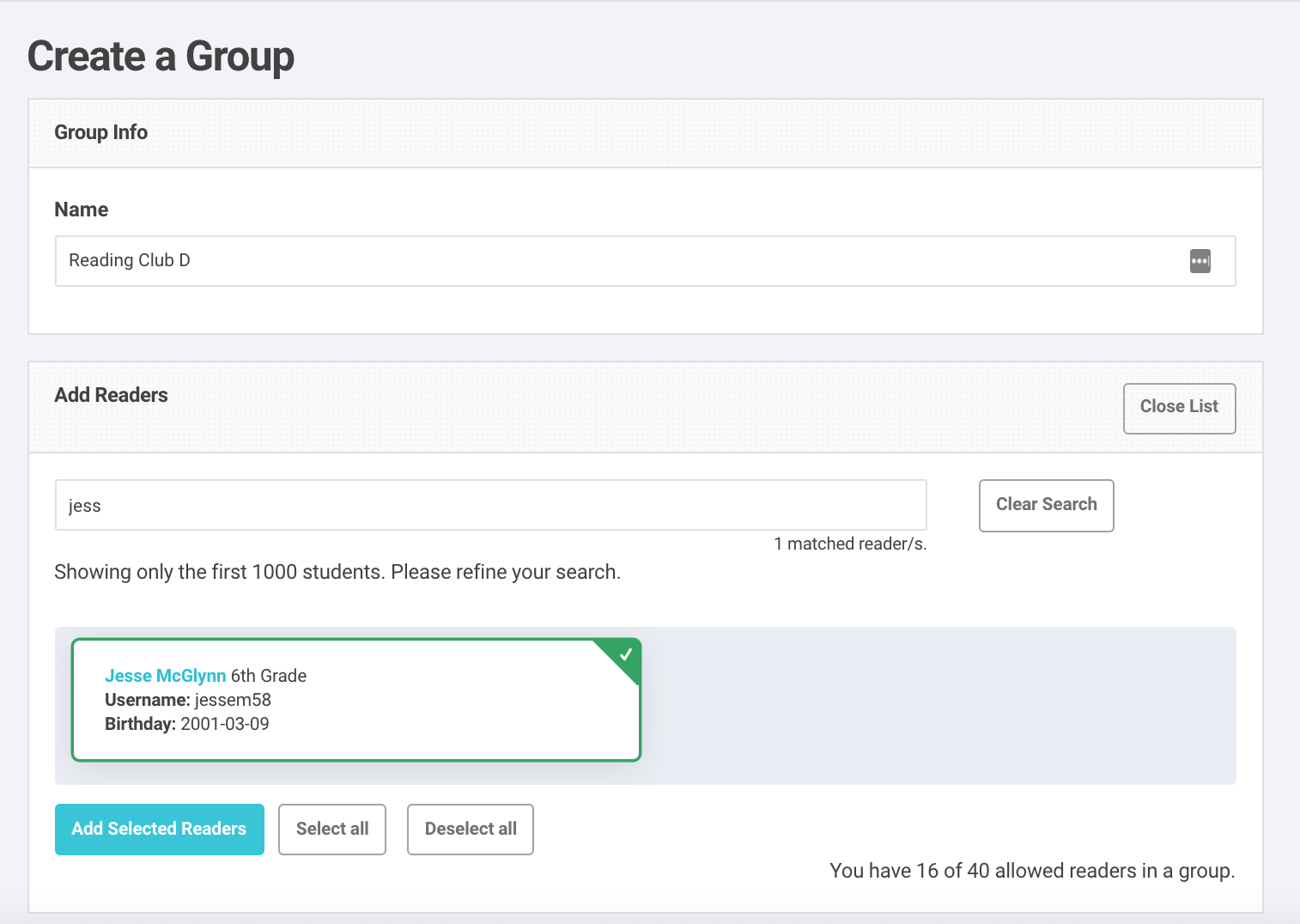Click the 'Create a Group' page heading

point(161,57)
